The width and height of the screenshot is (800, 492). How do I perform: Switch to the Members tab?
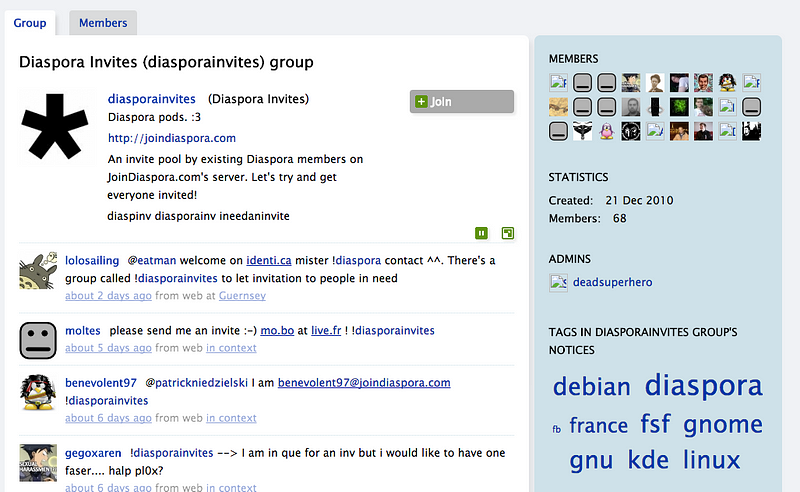click(103, 23)
